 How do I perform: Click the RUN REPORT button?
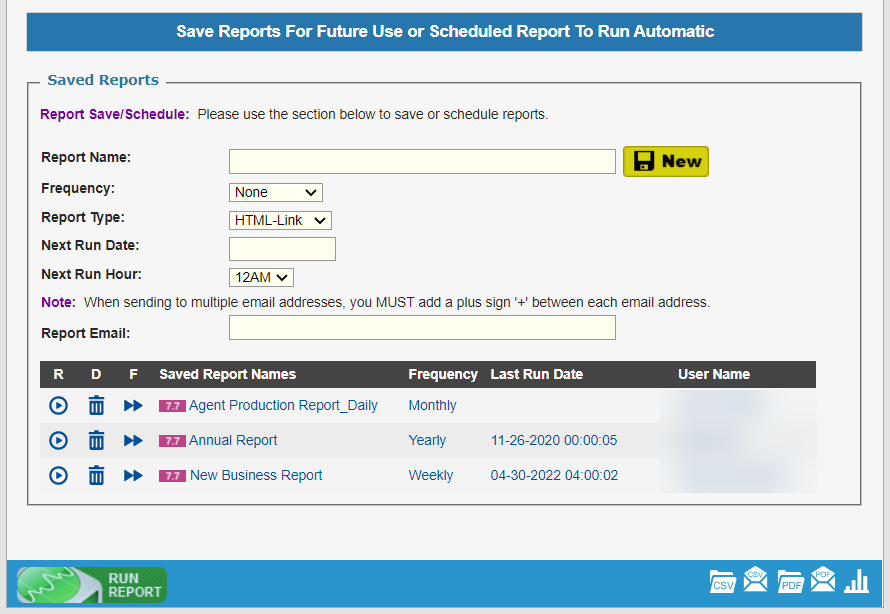(x=91, y=585)
